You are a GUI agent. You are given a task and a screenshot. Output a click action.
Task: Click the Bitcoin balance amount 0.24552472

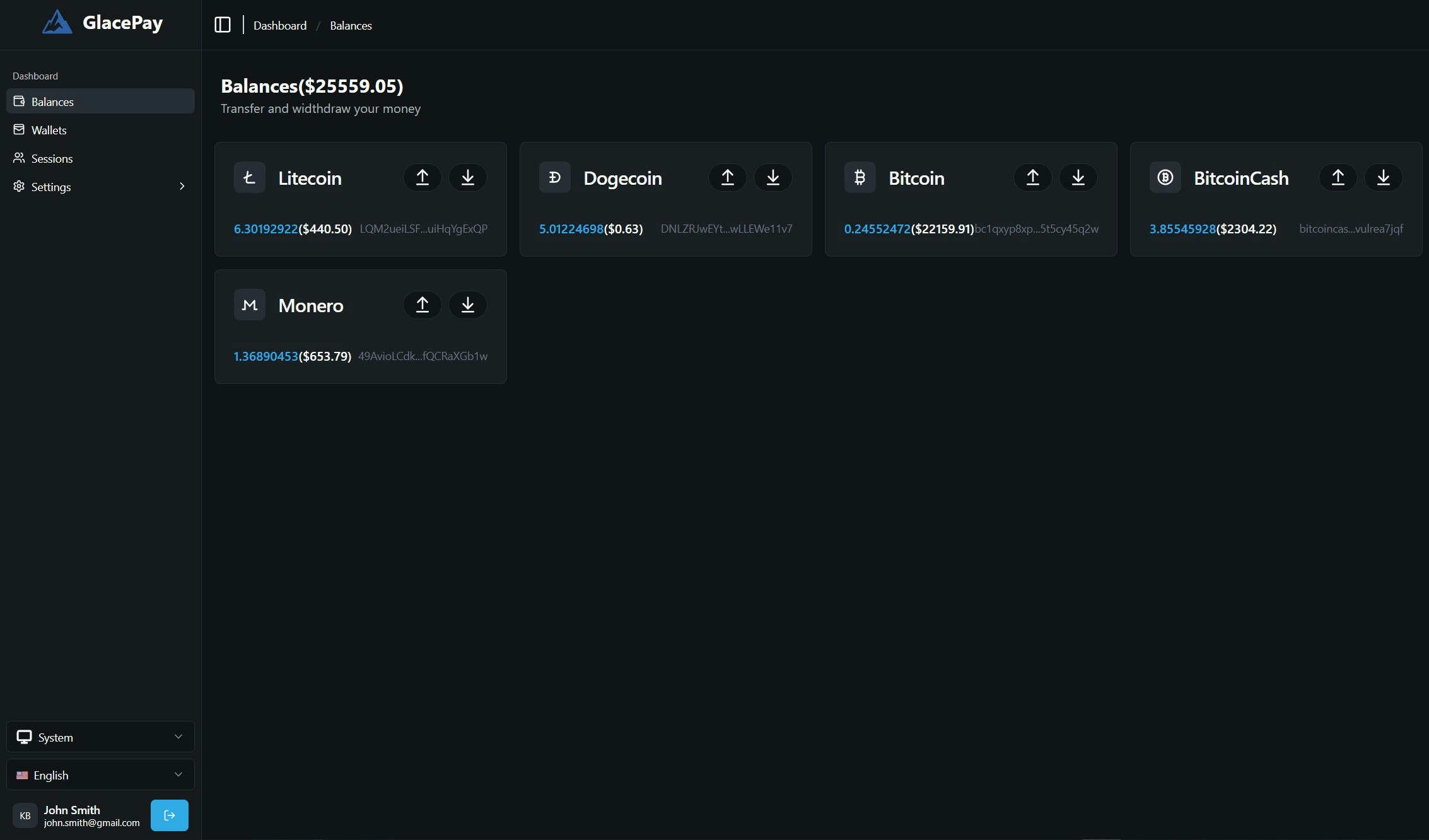[x=877, y=228]
